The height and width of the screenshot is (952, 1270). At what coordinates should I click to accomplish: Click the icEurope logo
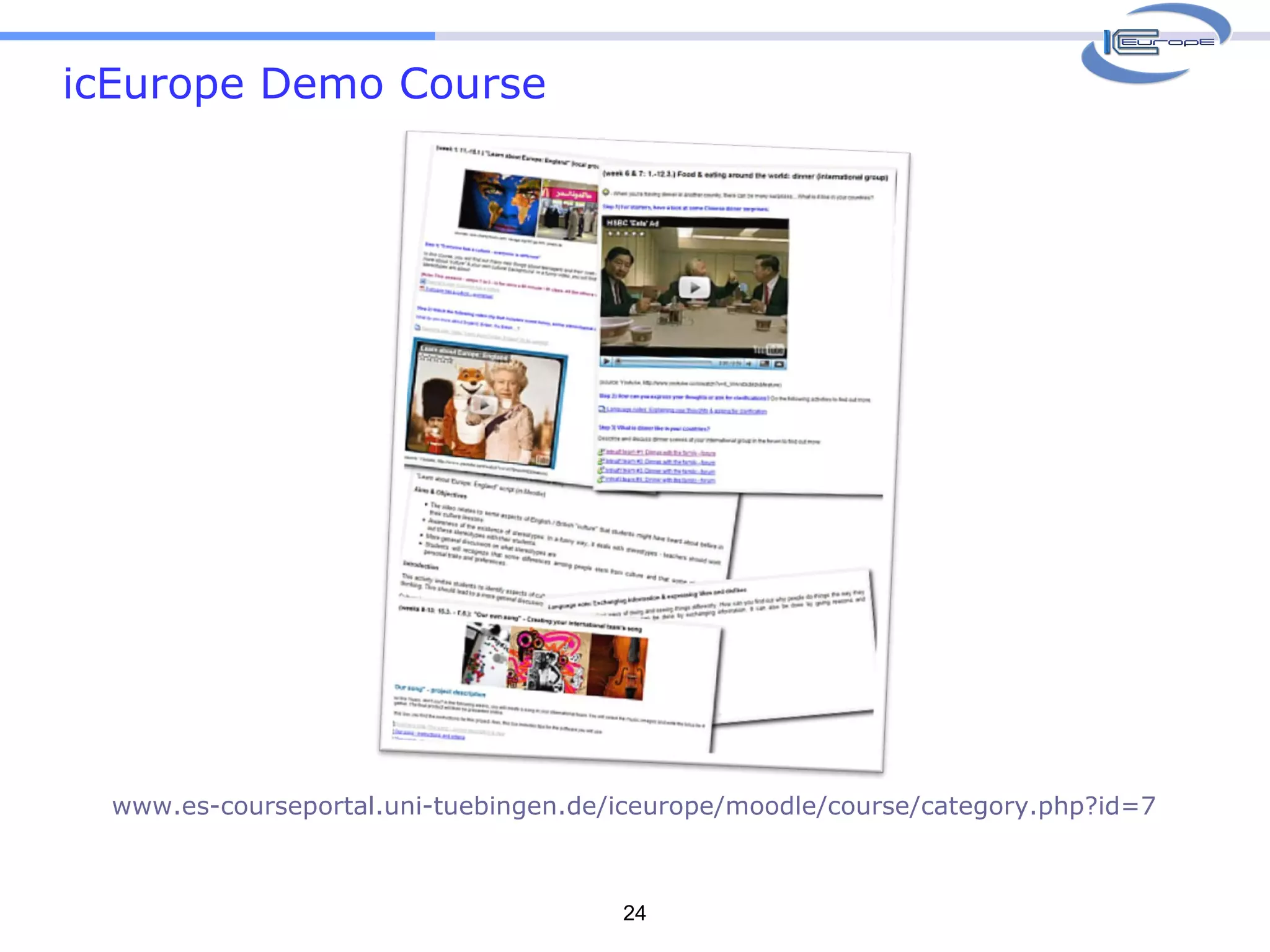pyautogui.click(x=1157, y=42)
